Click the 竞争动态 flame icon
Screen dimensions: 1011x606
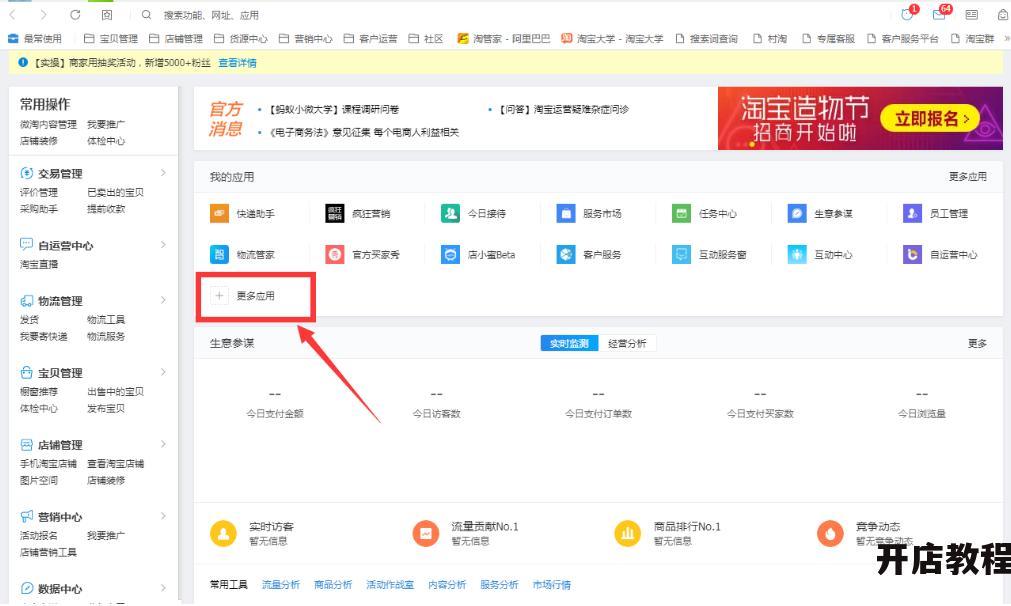pos(830,534)
